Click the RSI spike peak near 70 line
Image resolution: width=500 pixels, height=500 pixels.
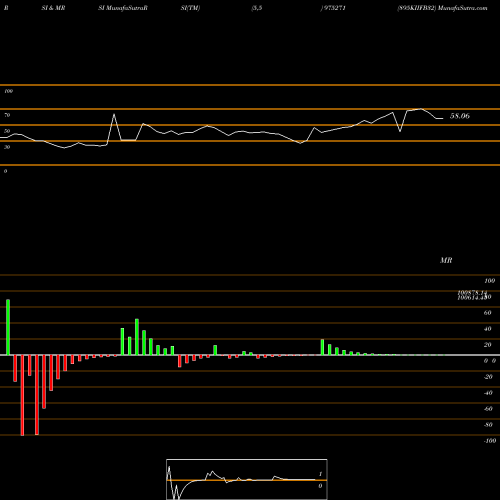pos(114,115)
